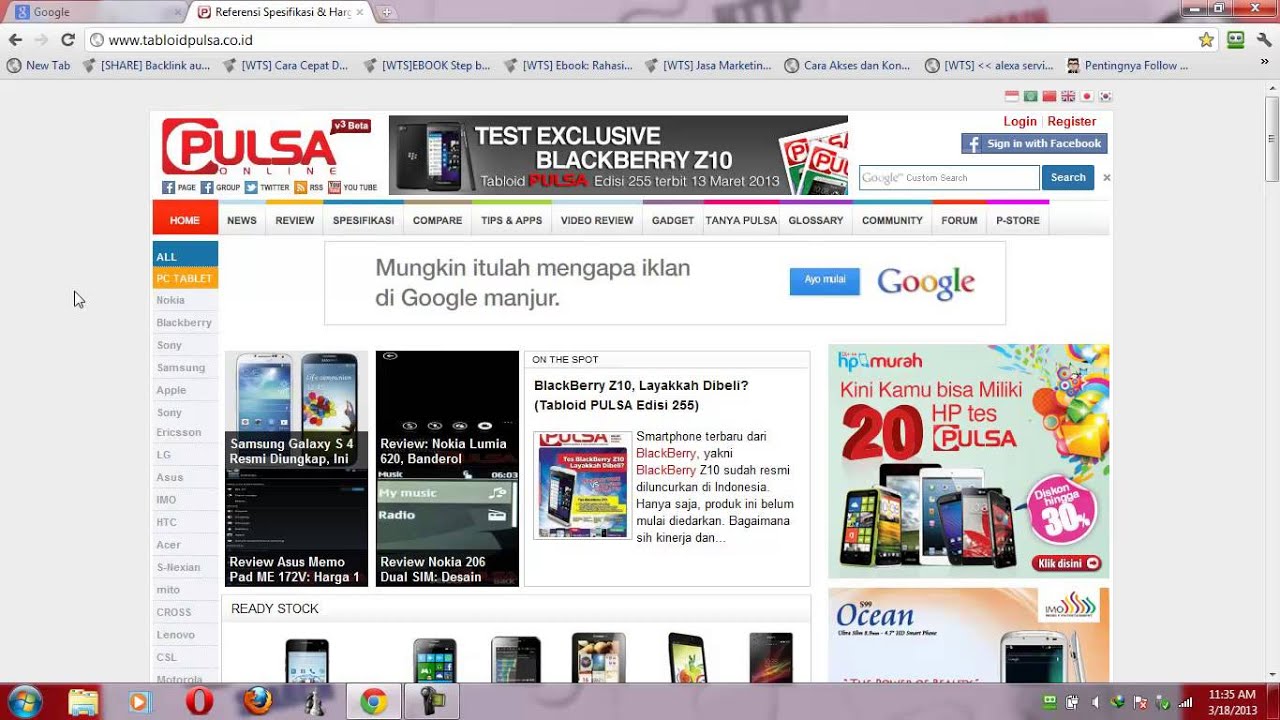Open the Windows Start button
The image size is (1280, 720).
[24, 701]
